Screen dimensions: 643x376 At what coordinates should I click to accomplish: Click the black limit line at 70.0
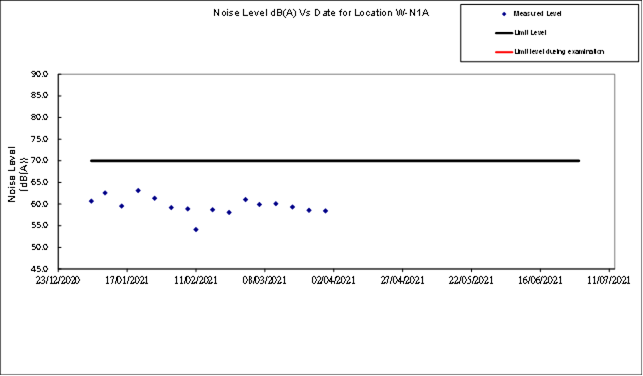(x=335, y=161)
